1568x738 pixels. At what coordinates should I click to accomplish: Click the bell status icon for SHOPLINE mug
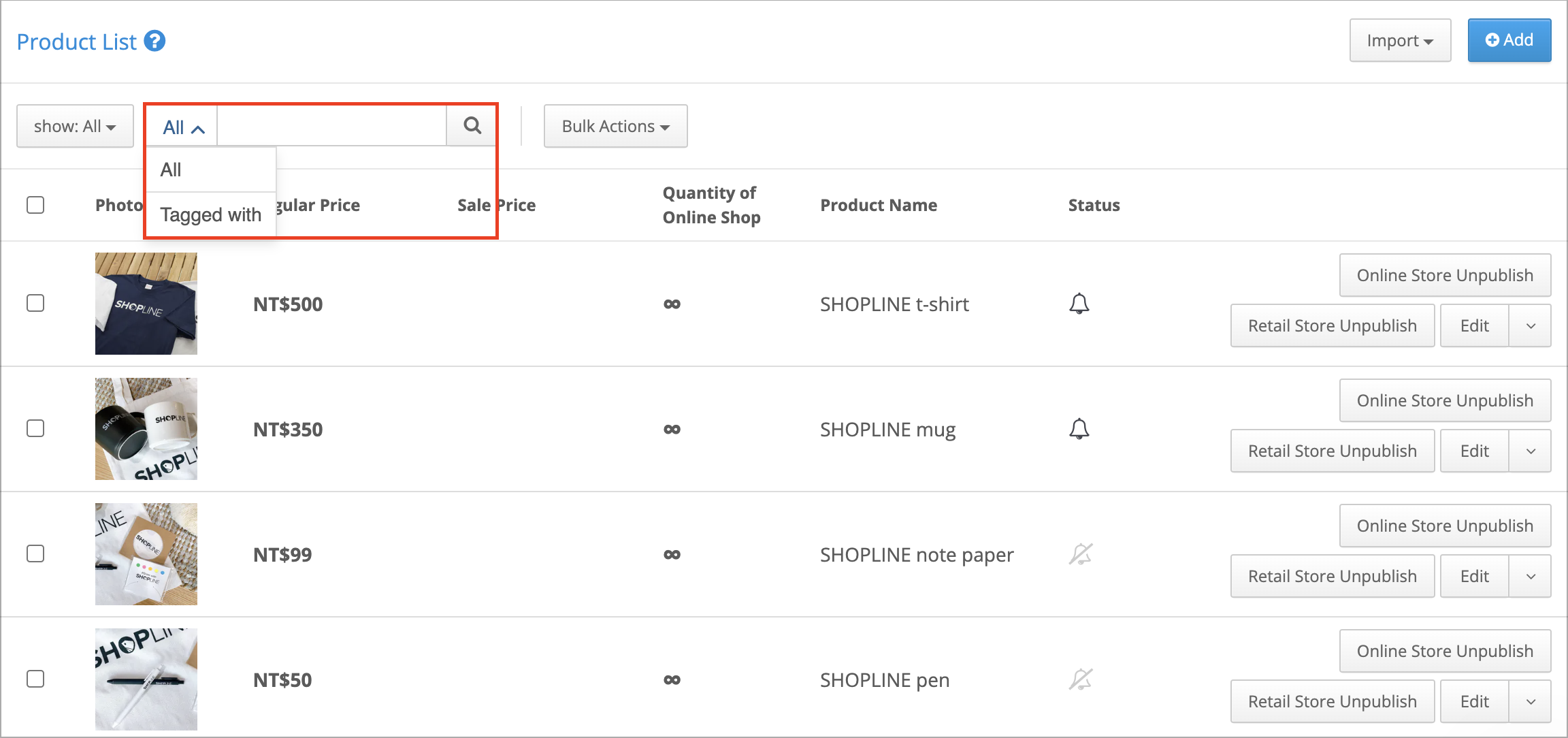click(x=1079, y=429)
